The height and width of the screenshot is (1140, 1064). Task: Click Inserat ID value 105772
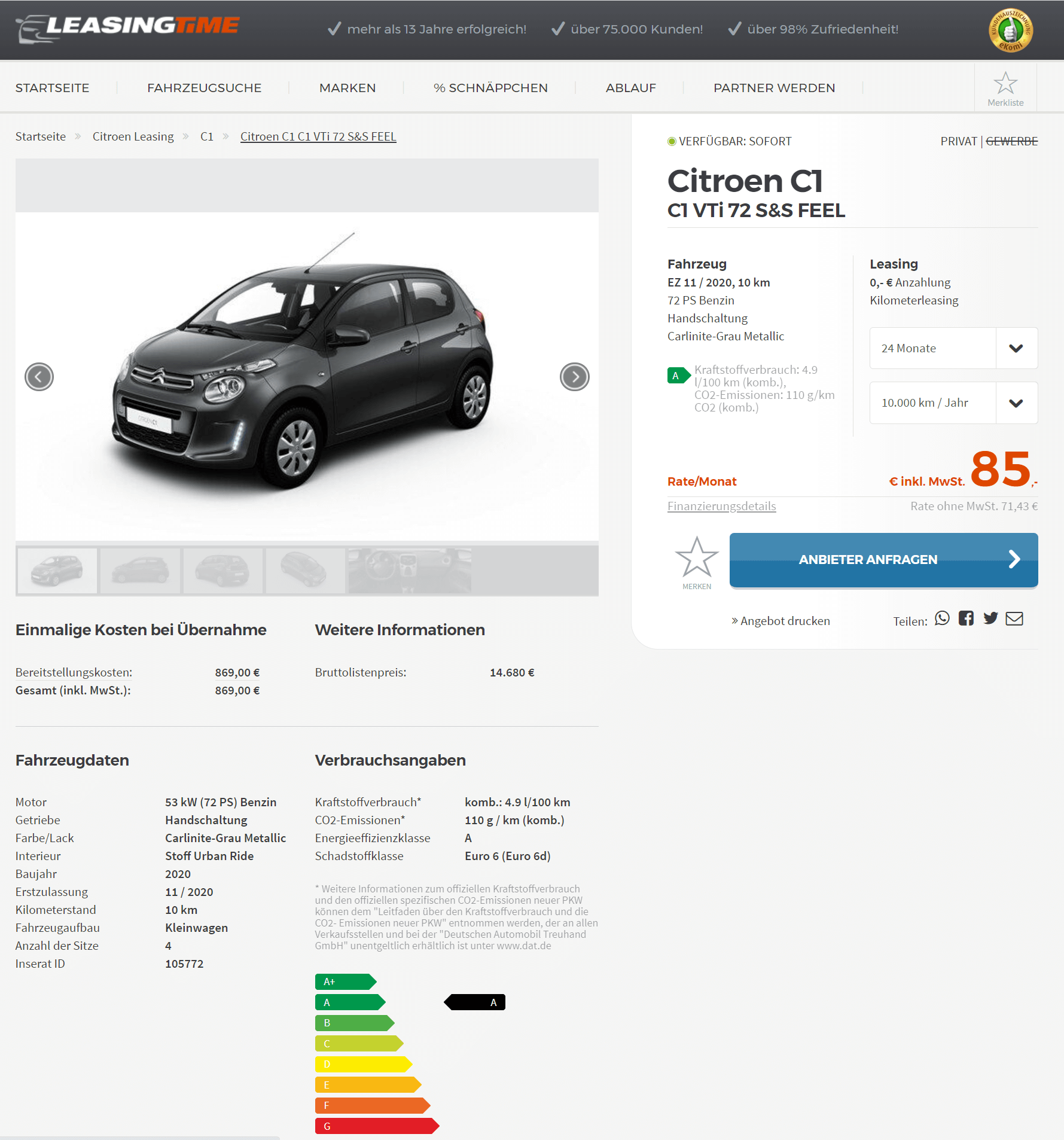pos(184,964)
